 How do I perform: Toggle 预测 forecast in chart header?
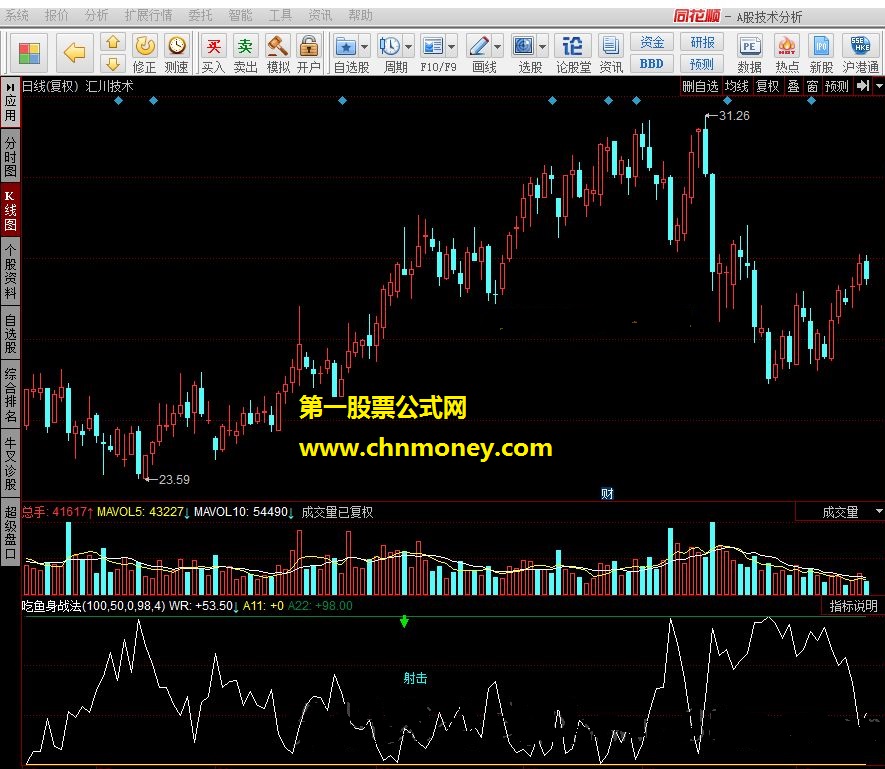coord(836,86)
